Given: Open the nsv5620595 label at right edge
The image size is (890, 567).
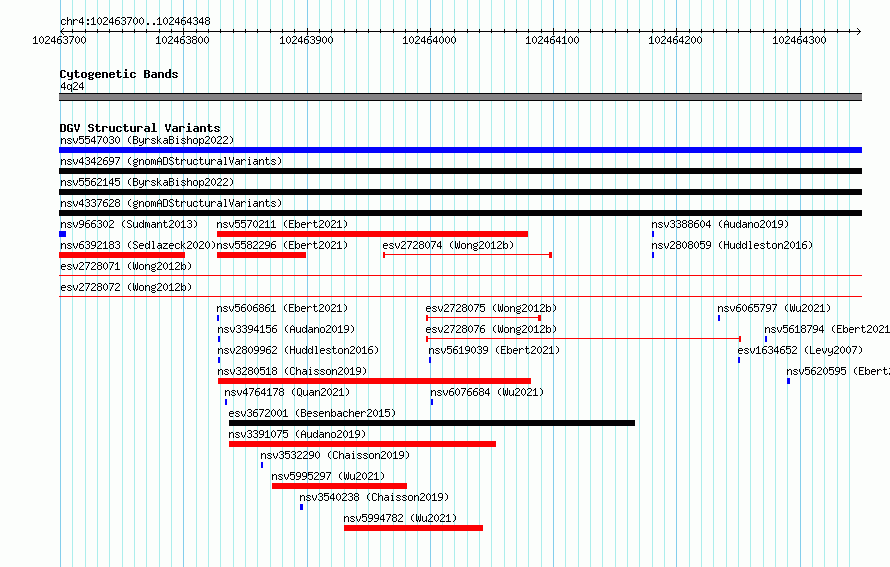Looking at the screenshot, I should pyautogui.click(x=838, y=371).
